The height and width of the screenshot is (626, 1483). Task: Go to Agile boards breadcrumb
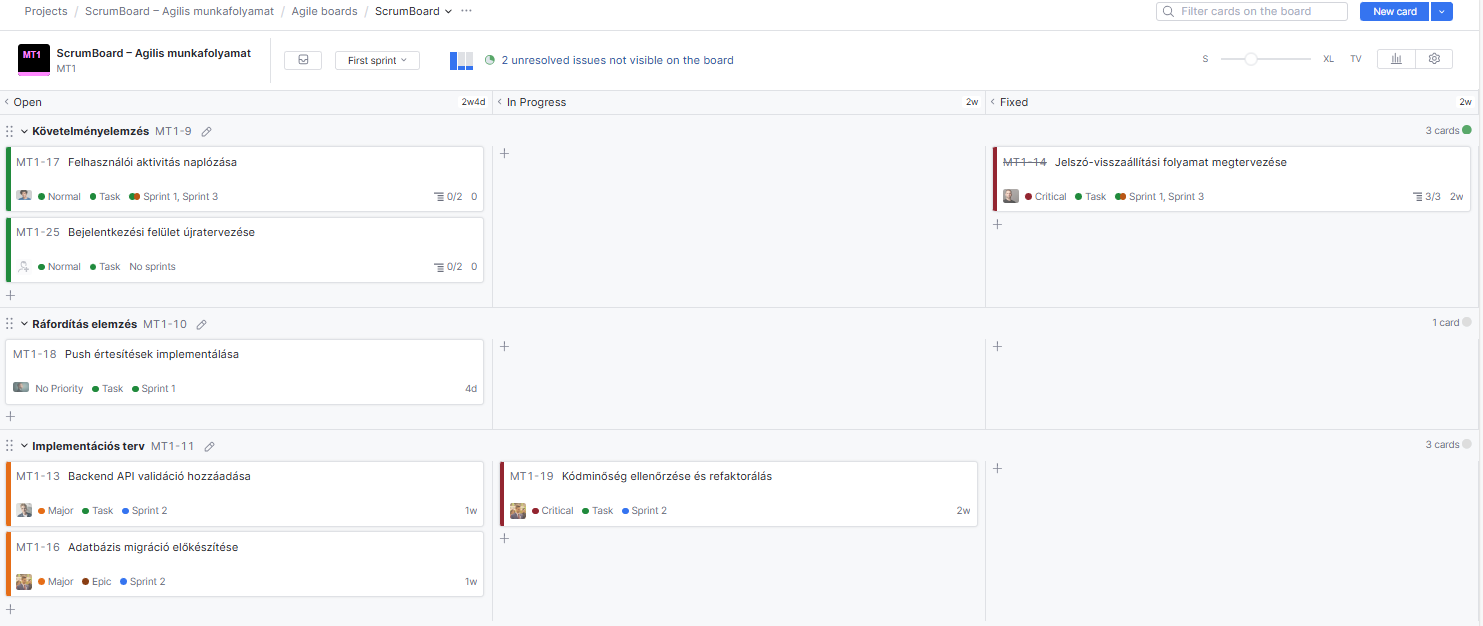(324, 11)
